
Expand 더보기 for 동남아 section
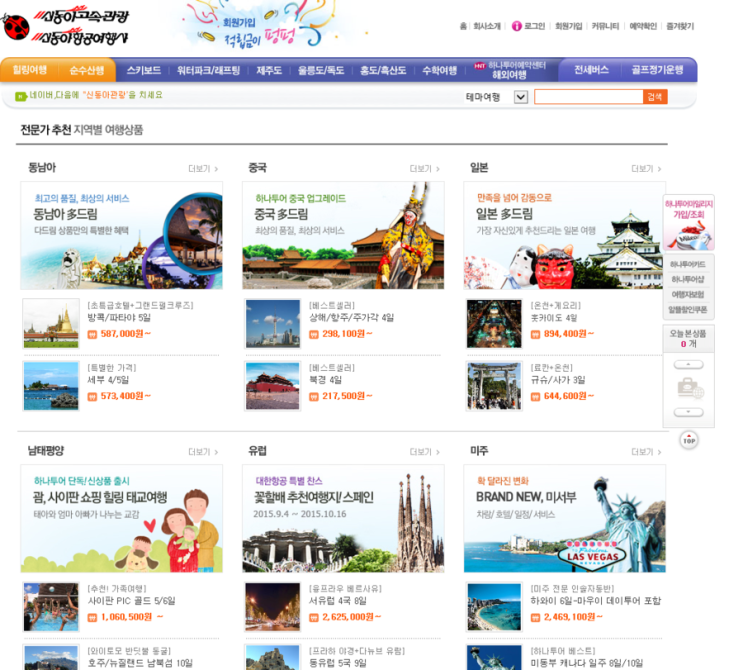(x=203, y=169)
